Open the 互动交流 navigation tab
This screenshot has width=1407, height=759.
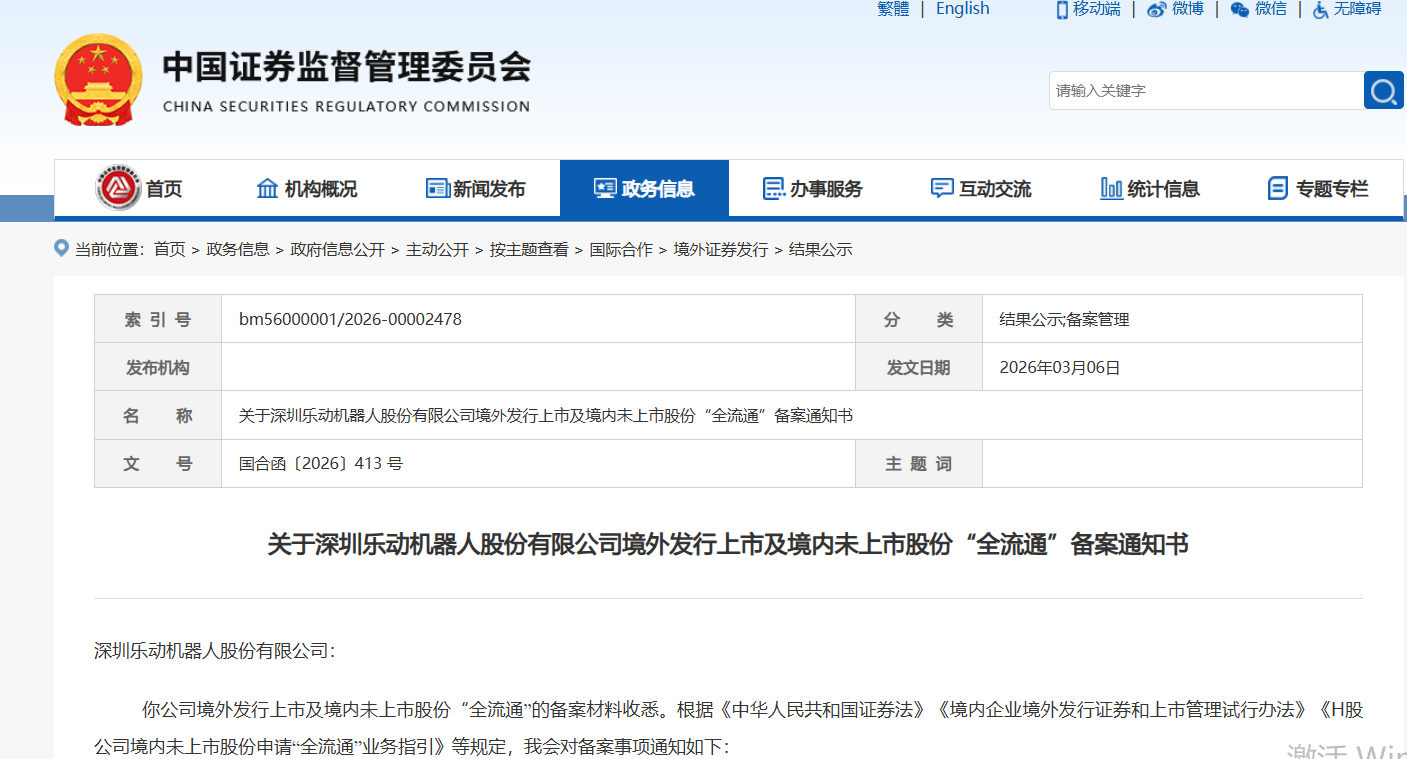[981, 189]
